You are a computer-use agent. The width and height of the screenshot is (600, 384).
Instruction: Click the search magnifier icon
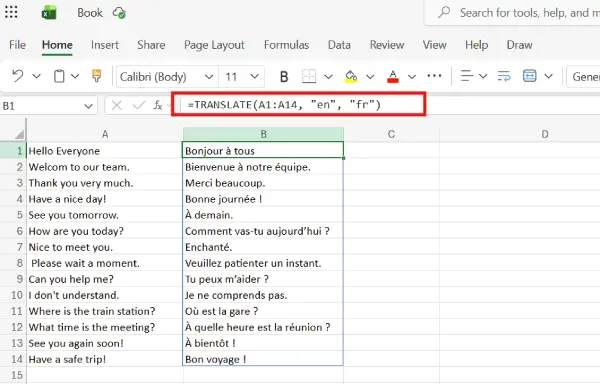point(444,13)
